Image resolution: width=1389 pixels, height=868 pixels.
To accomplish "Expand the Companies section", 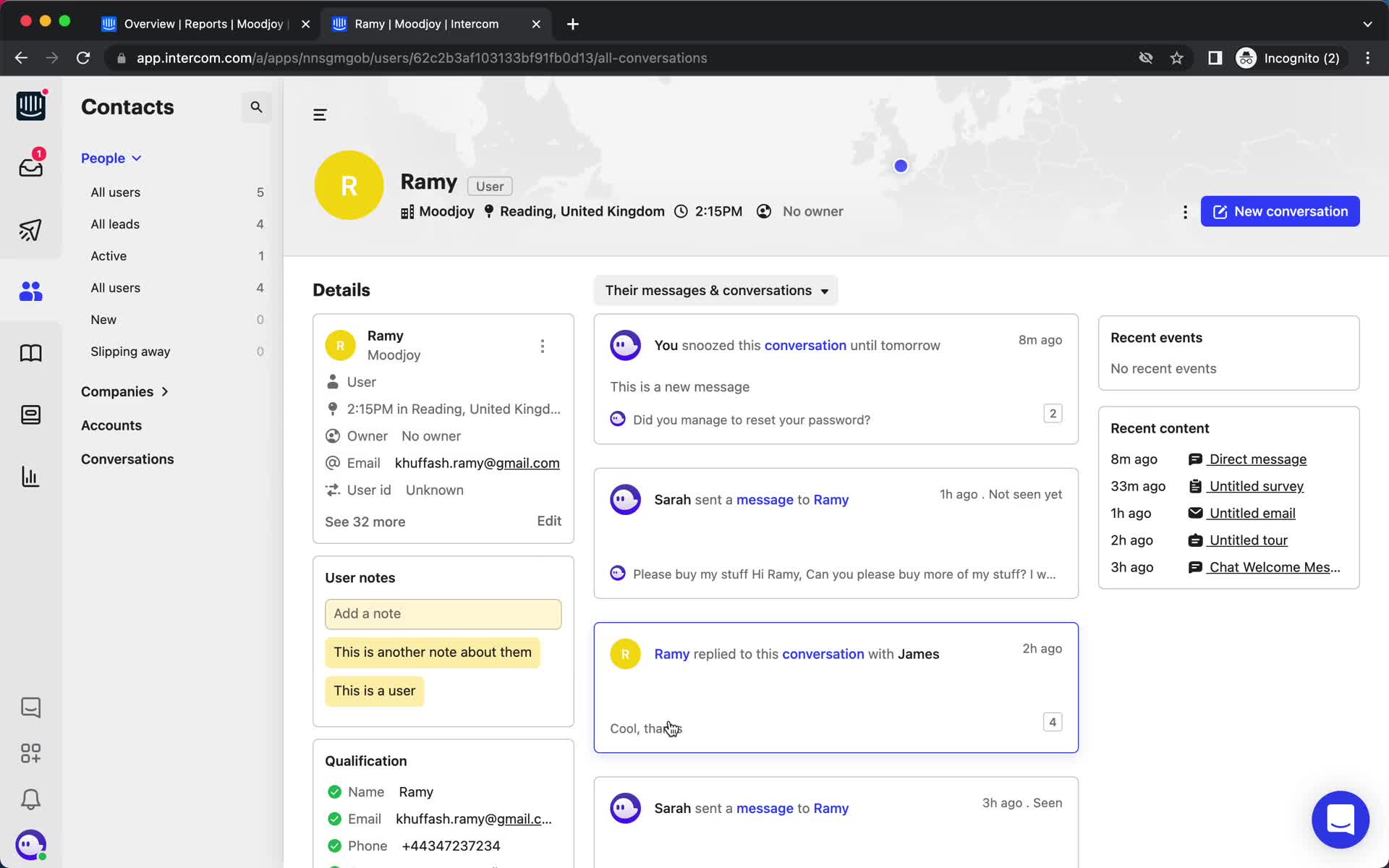I will [124, 391].
